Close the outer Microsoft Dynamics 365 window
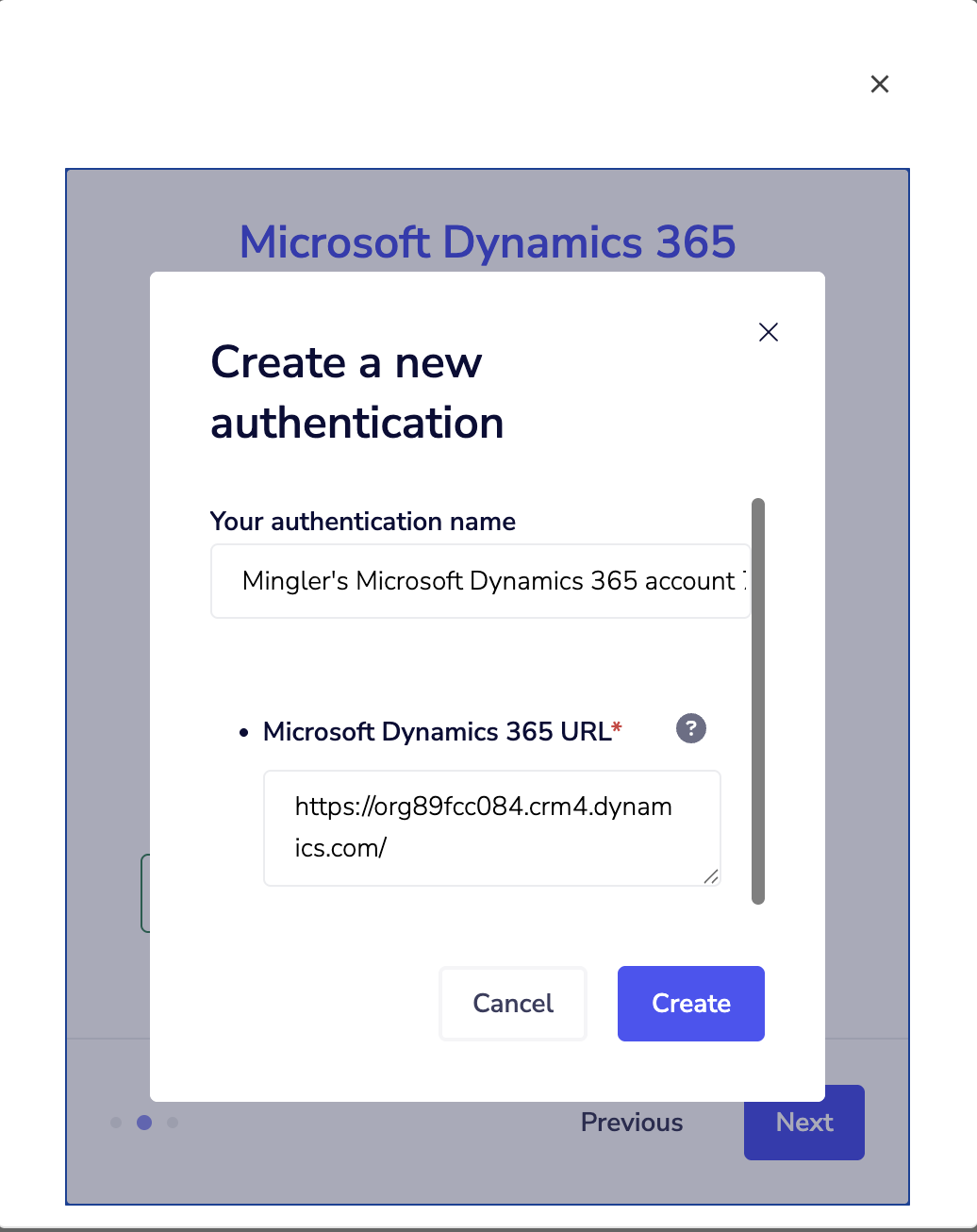The height and width of the screenshot is (1232, 977). point(880,84)
